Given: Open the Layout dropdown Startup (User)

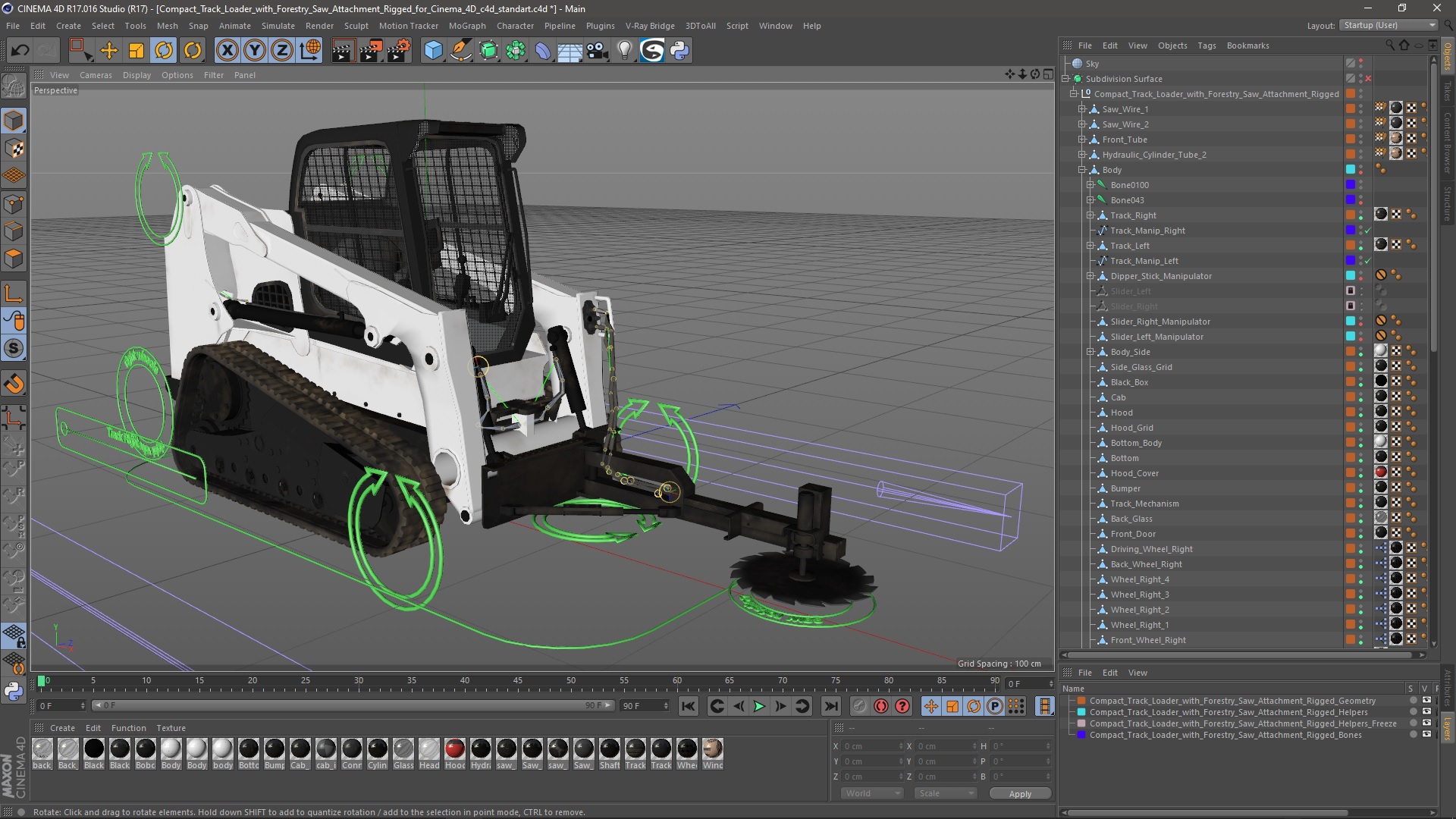Looking at the screenshot, I should coord(1389,25).
